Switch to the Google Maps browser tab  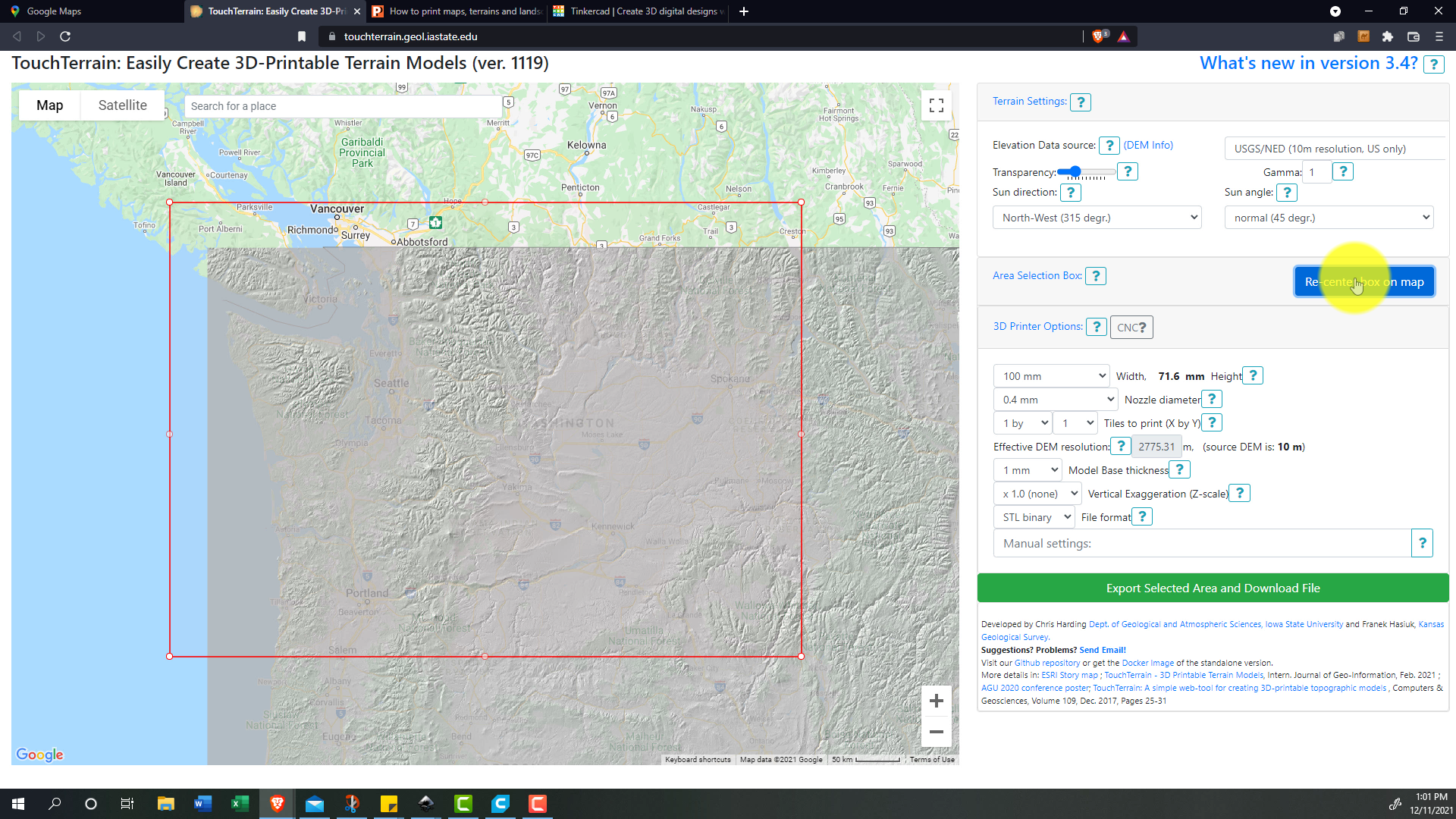[x=53, y=11]
